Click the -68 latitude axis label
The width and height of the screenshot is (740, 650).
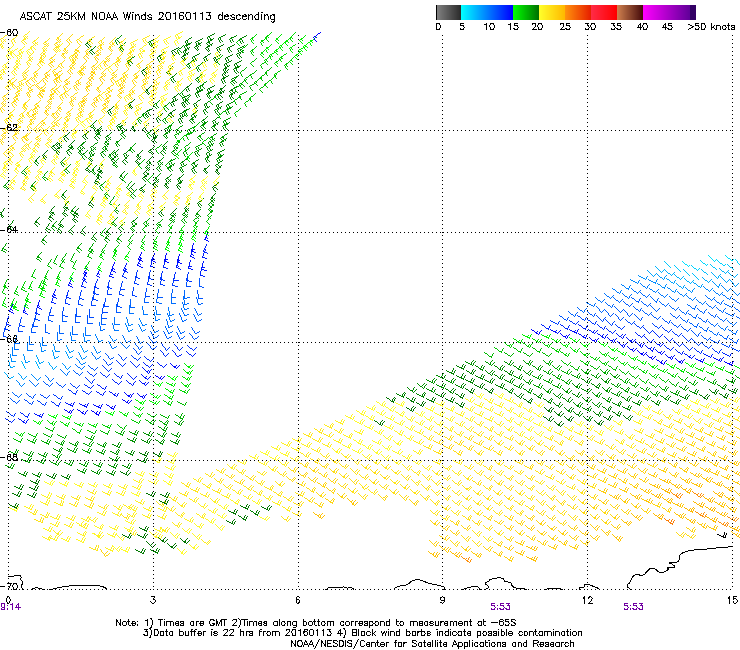11,457
